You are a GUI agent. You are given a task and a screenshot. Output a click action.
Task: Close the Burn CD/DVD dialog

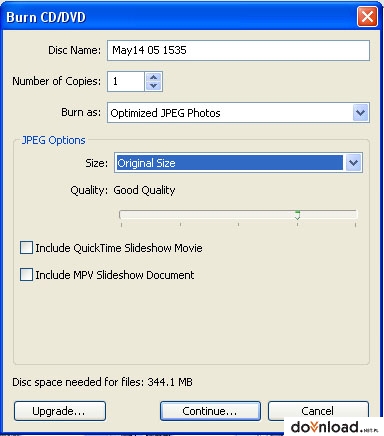click(367, 16)
